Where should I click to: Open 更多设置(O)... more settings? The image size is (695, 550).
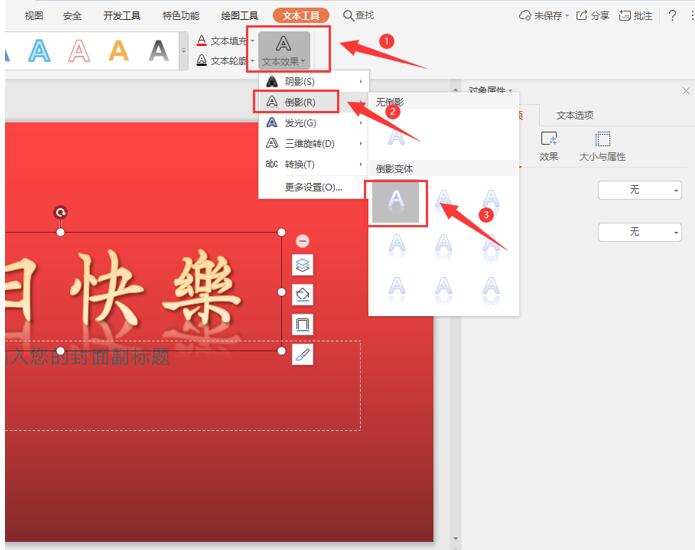pos(313,187)
